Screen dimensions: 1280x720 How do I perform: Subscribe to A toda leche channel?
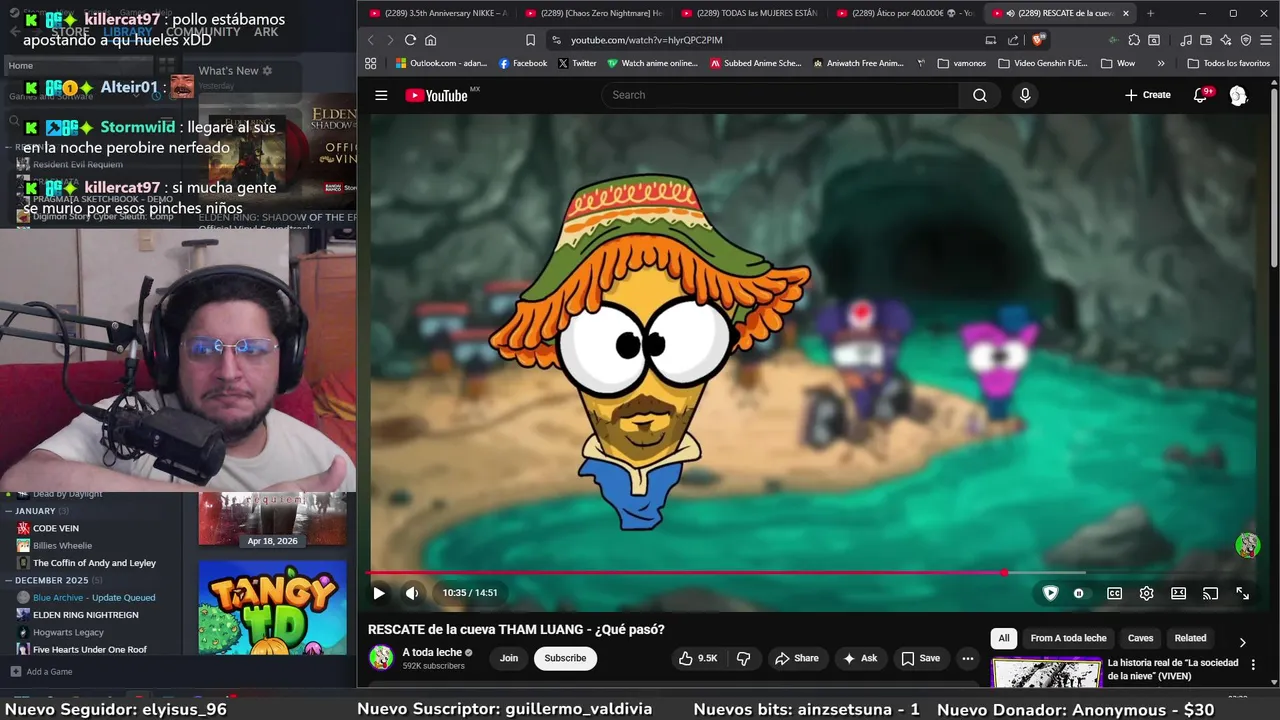coord(565,658)
